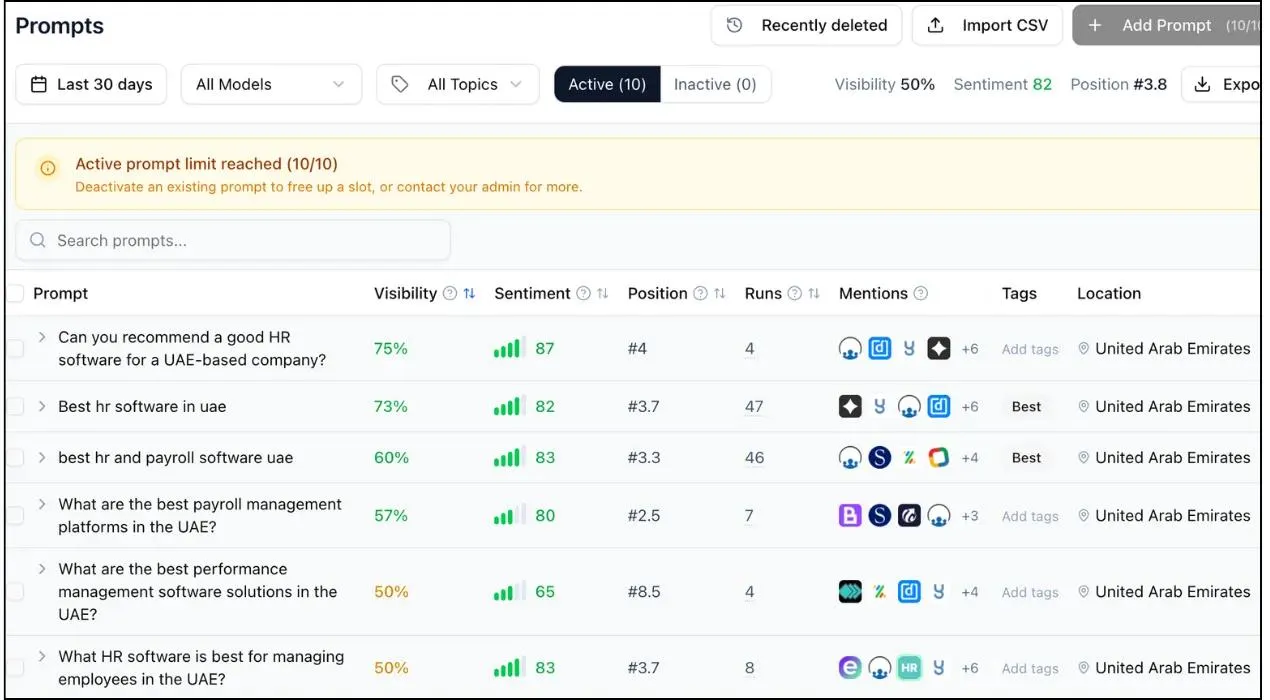Switch to the Inactive (0) tab
Image resolution: width=1270 pixels, height=700 pixels.
[x=715, y=85]
